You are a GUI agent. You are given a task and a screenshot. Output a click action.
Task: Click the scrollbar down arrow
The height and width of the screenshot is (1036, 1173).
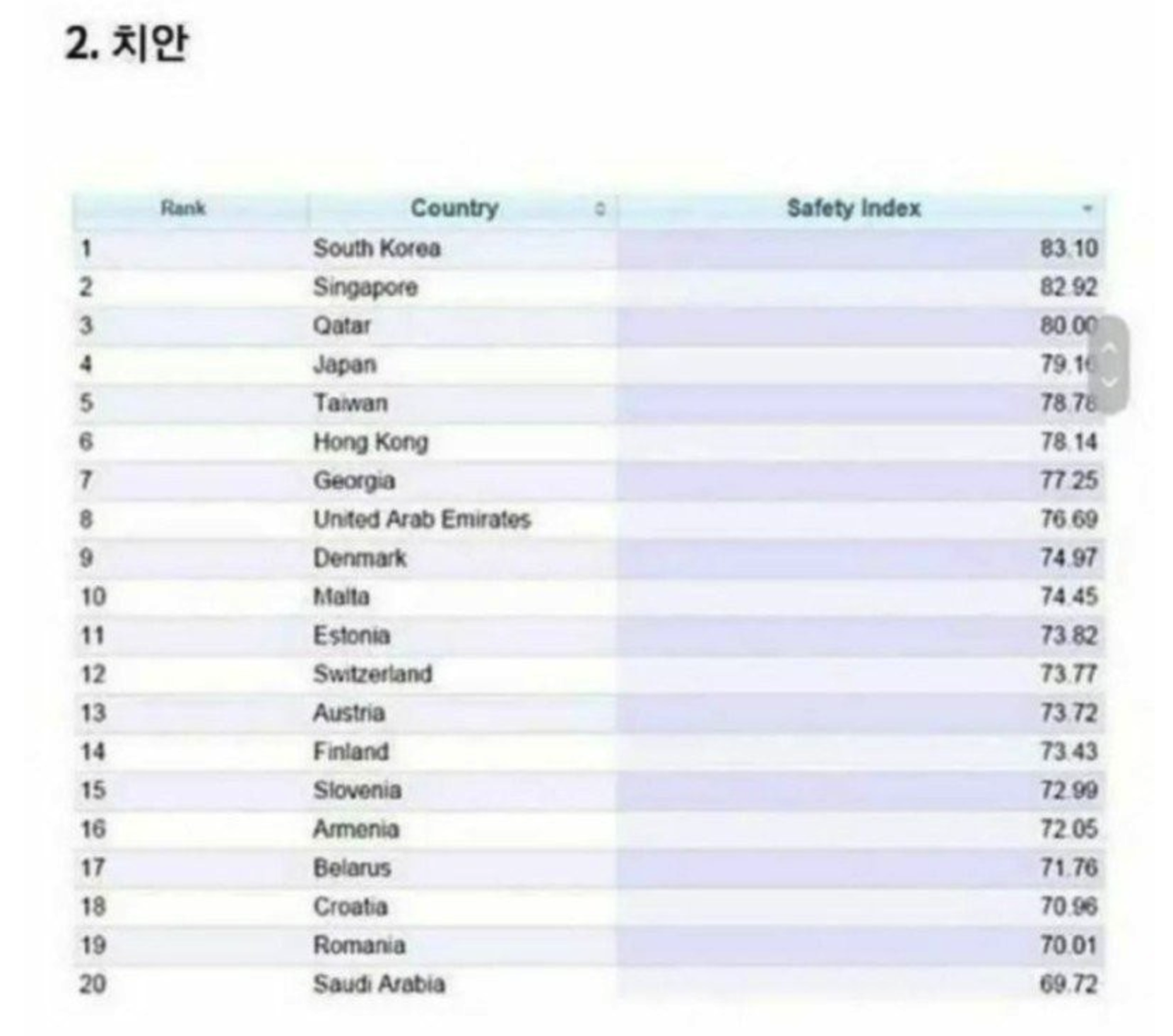[x=1109, y=382]
